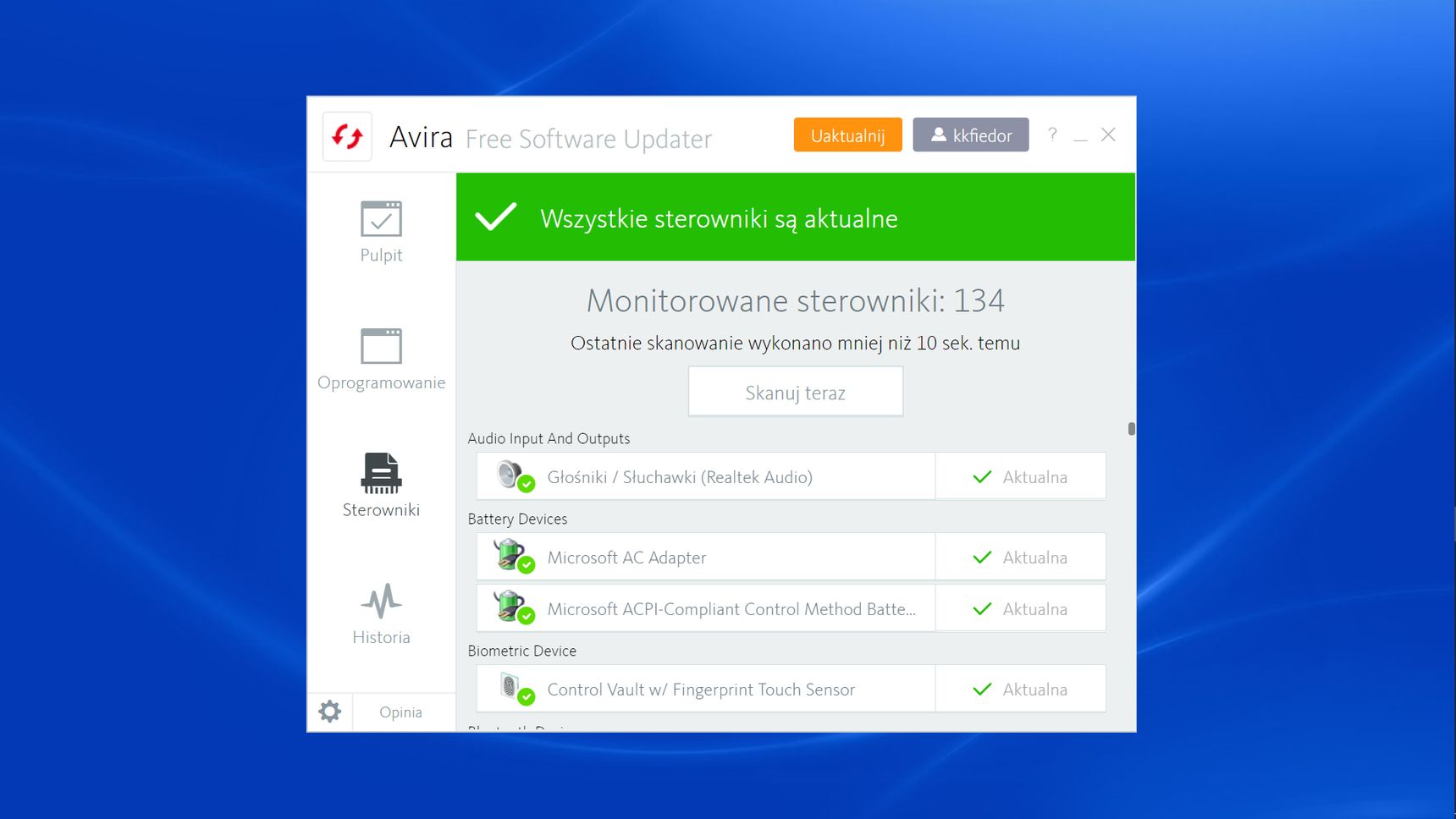The width and height of the screenshot is (1456, 819).
Task: Click Aktualna status for Microsoft AC Adapter
Action: click(1020, 558)
